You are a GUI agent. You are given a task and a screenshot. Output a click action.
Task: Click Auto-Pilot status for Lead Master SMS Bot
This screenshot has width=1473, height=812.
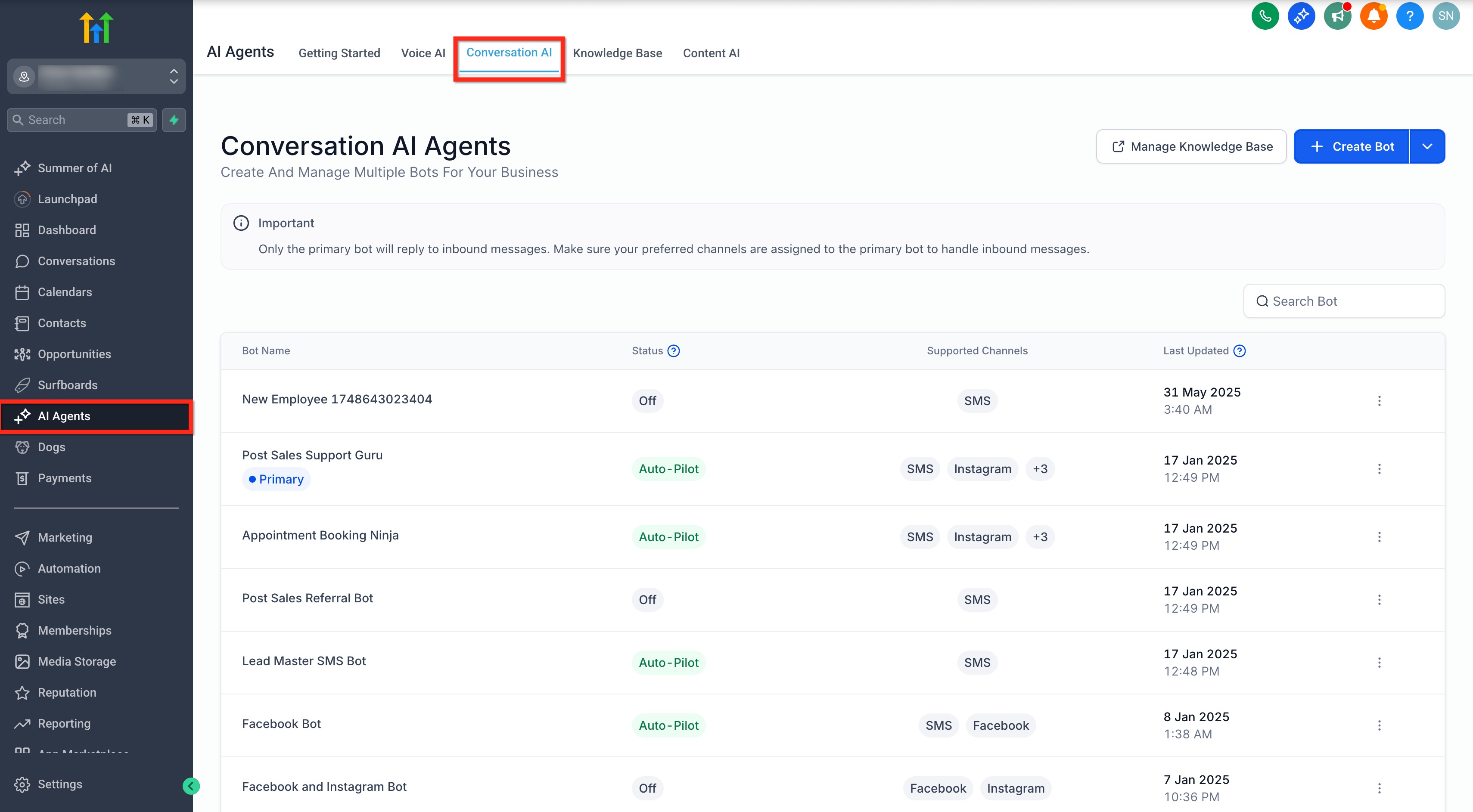tap(668, 662)
